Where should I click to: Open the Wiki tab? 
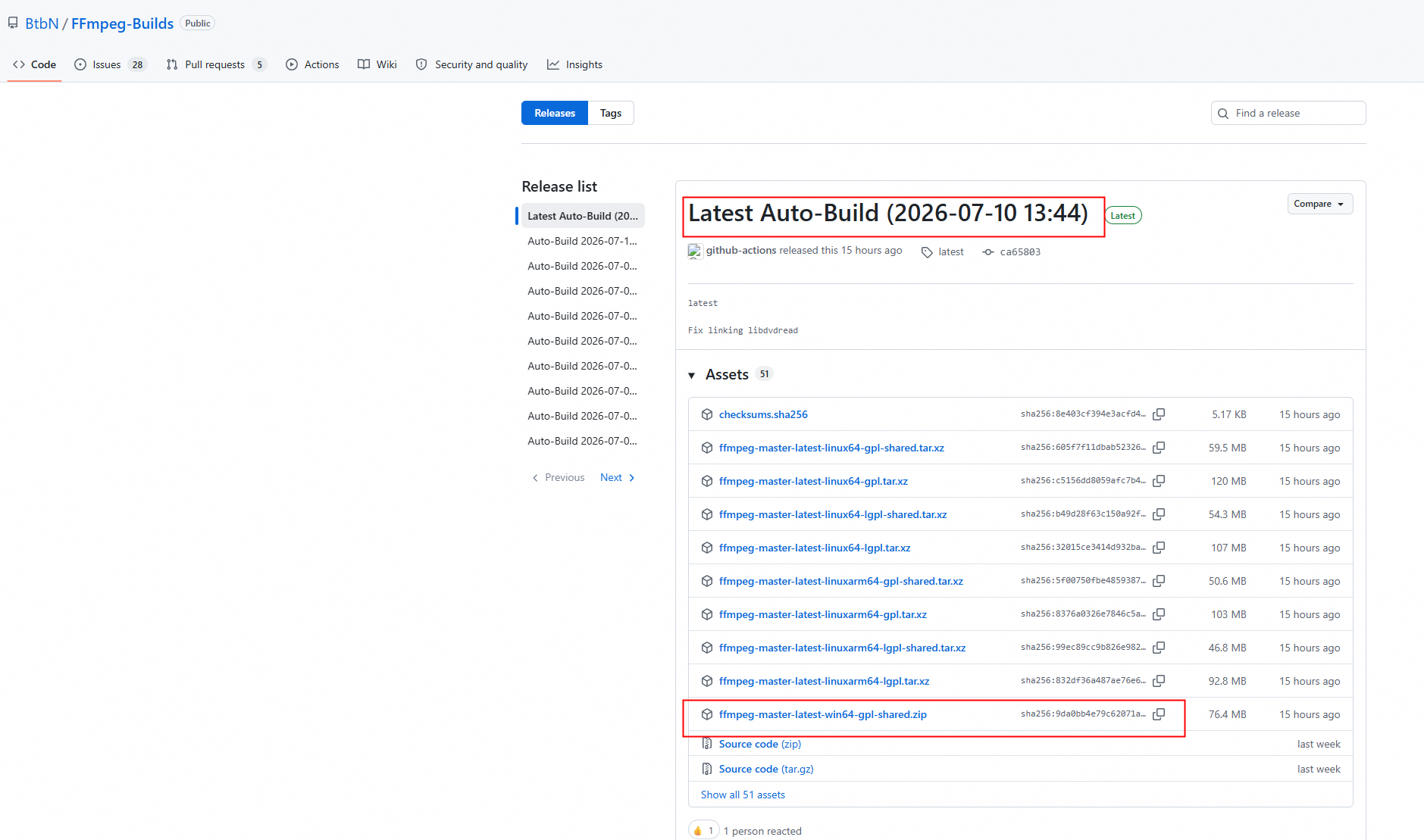377,64
